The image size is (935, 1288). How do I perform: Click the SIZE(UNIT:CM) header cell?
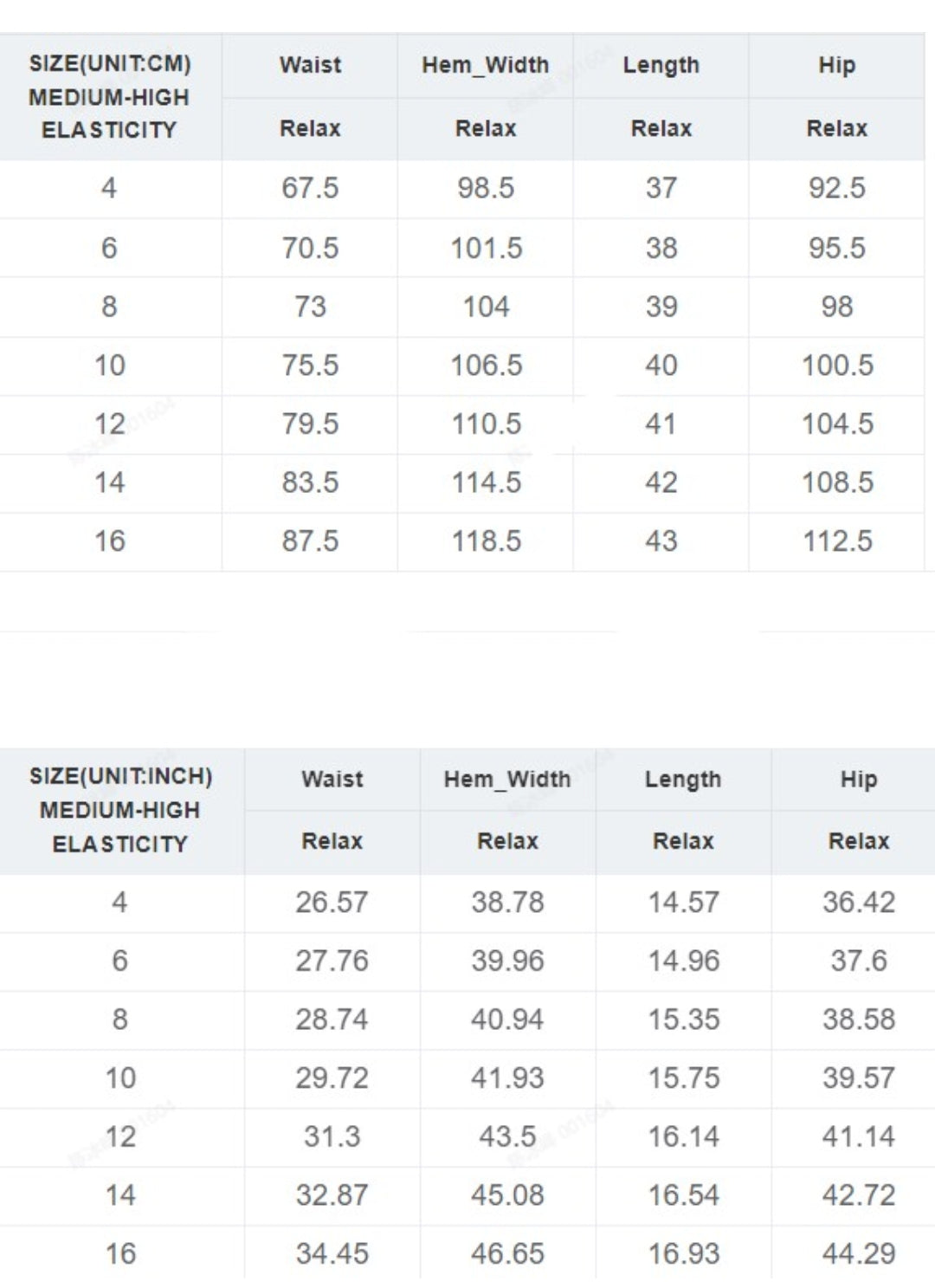click(110, 96)
